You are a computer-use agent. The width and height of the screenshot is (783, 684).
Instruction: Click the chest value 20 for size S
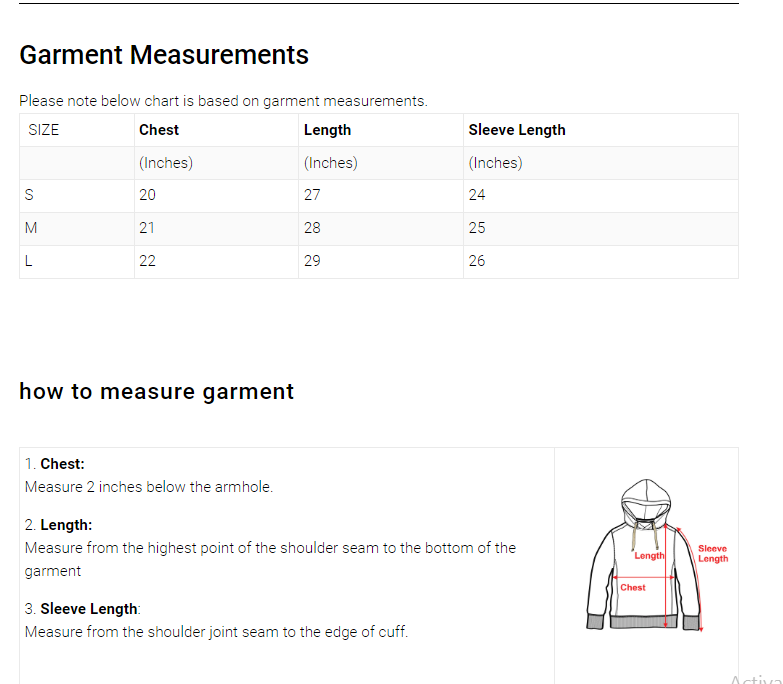coord(147,195)
